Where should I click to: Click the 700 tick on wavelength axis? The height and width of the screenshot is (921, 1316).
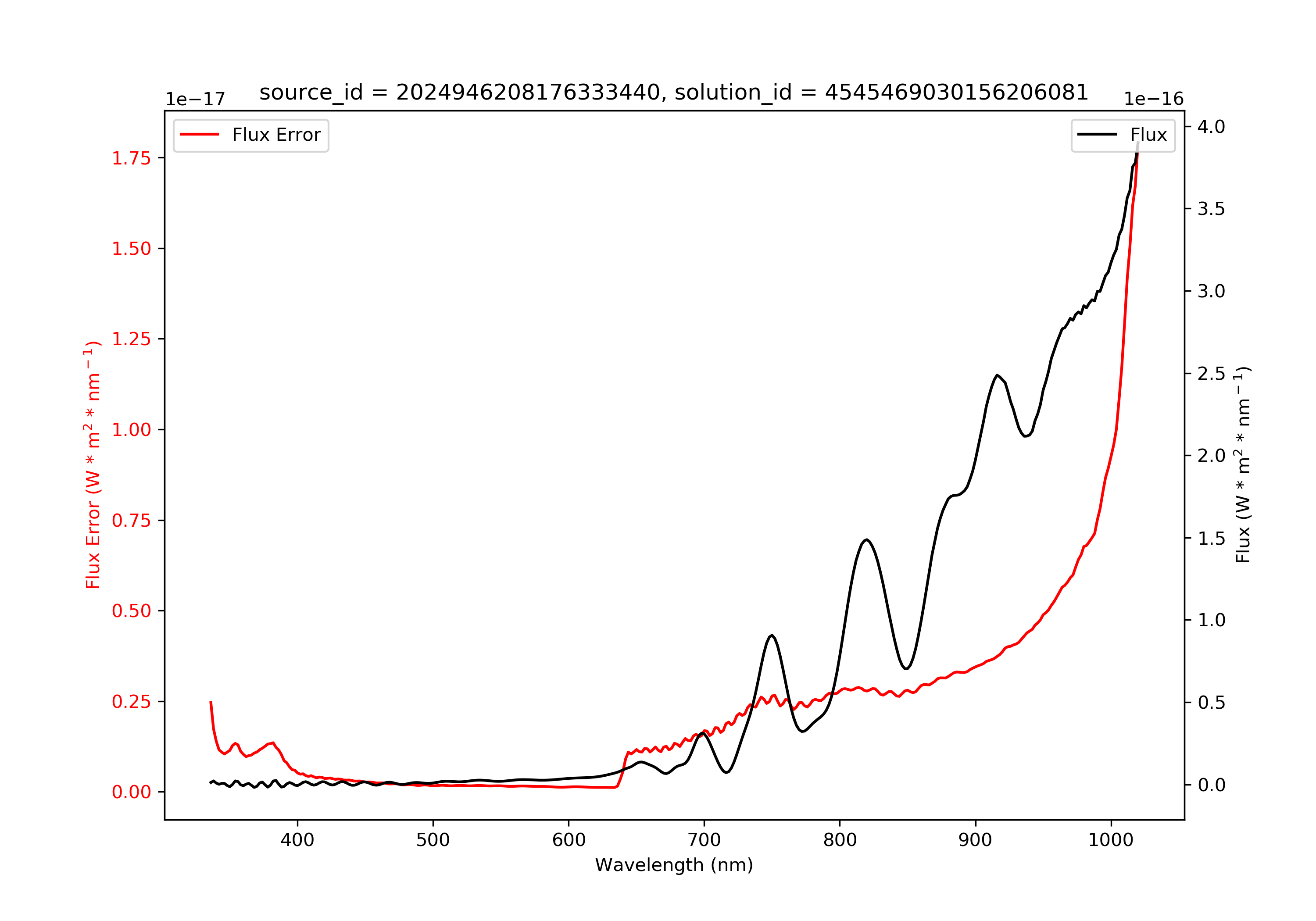coord(704,840)
